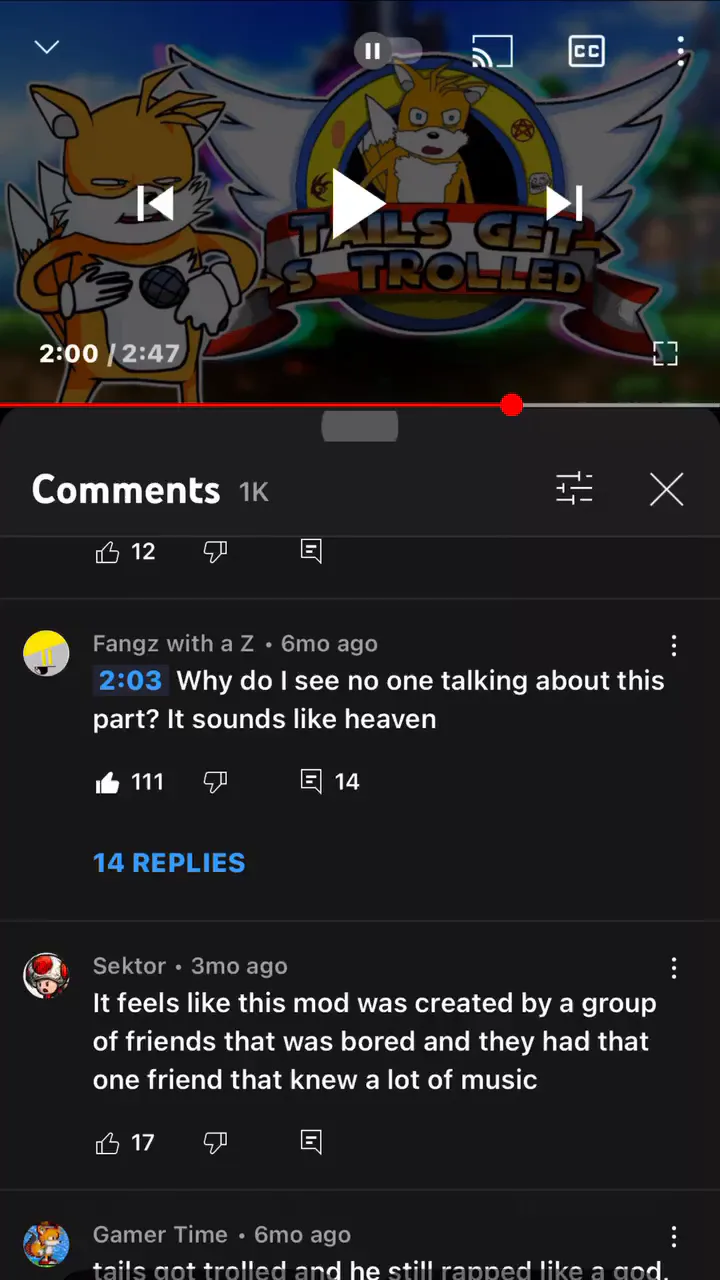Skip to previous video

tap(155, 204)
